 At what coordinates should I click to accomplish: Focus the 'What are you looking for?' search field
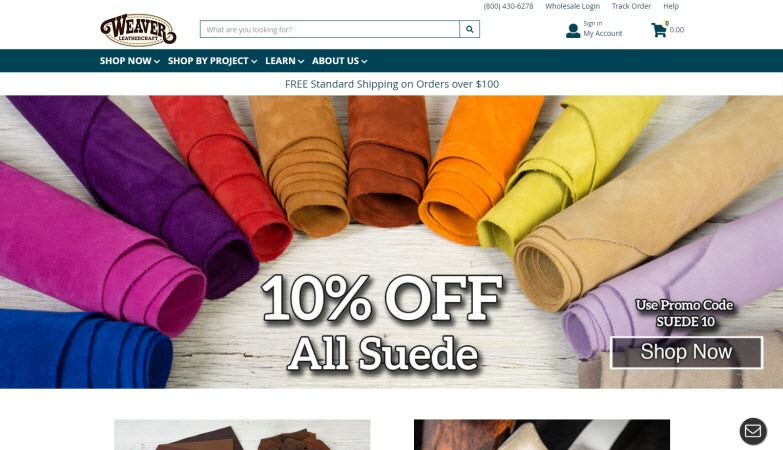point(330,29)
